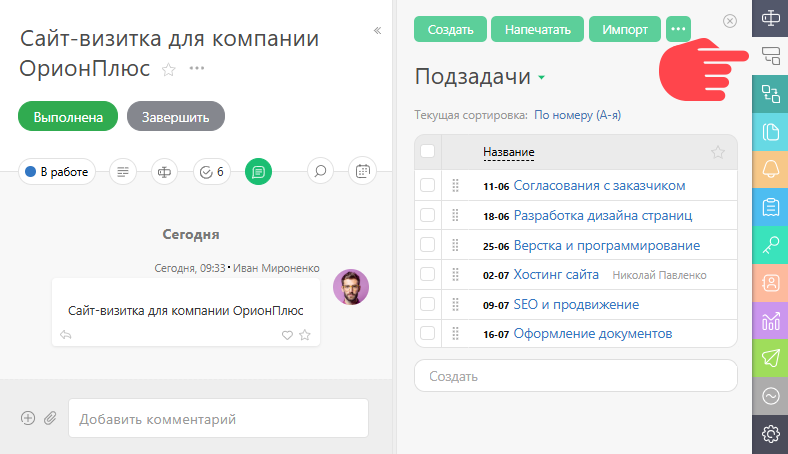Viewport: 788px width, 454px height.
Task: Open the dark task structure sidebar icon
Action: click(770, 18)
